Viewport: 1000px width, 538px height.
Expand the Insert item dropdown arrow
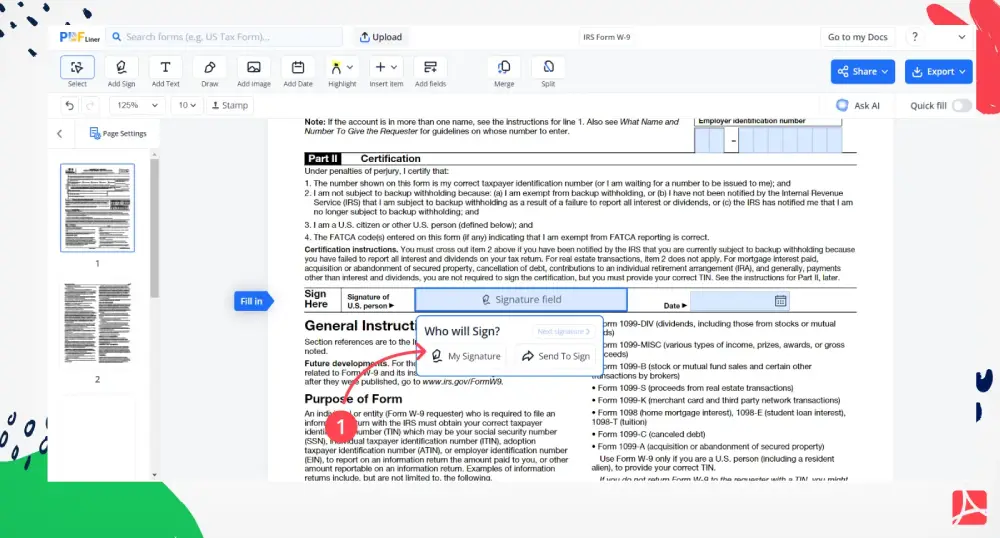(x=394, y=68)
